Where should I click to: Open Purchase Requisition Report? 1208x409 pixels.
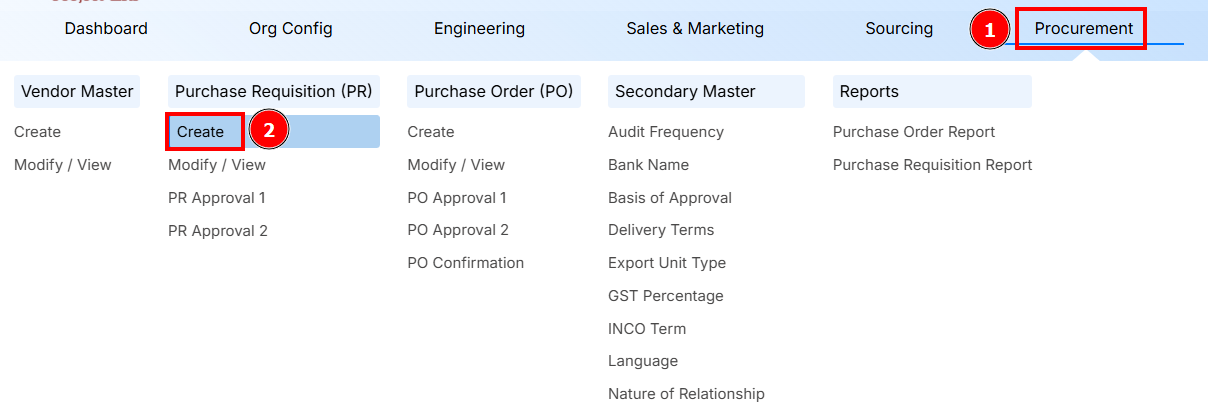(x=932, y=165)
